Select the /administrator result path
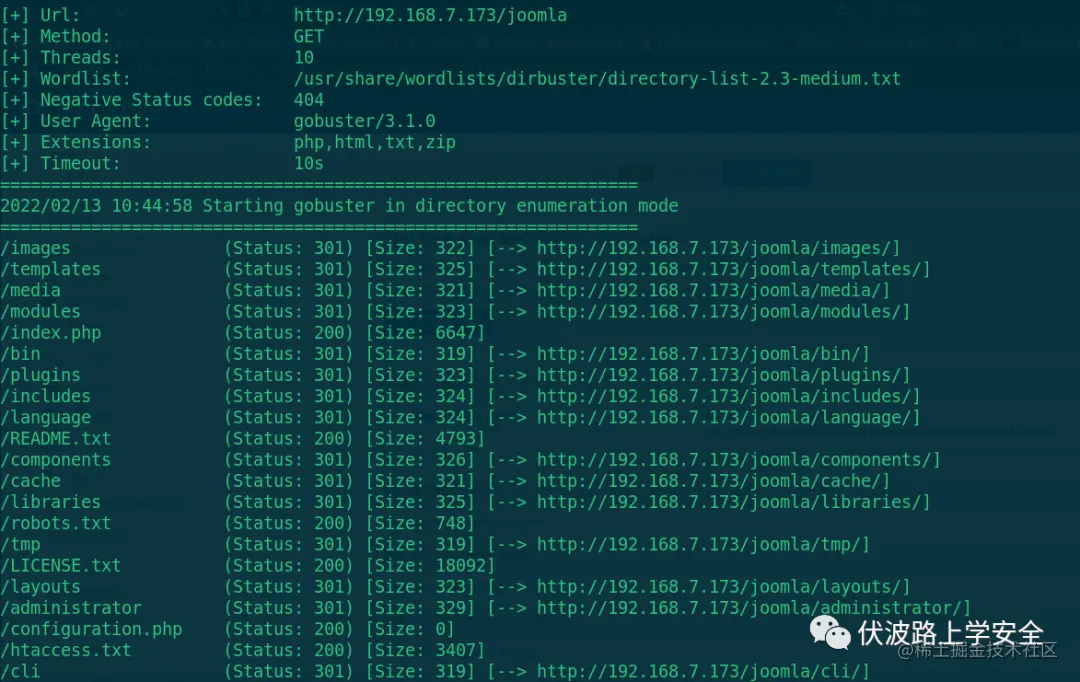Screen dimensions: 1080x682 click(70, 608)
